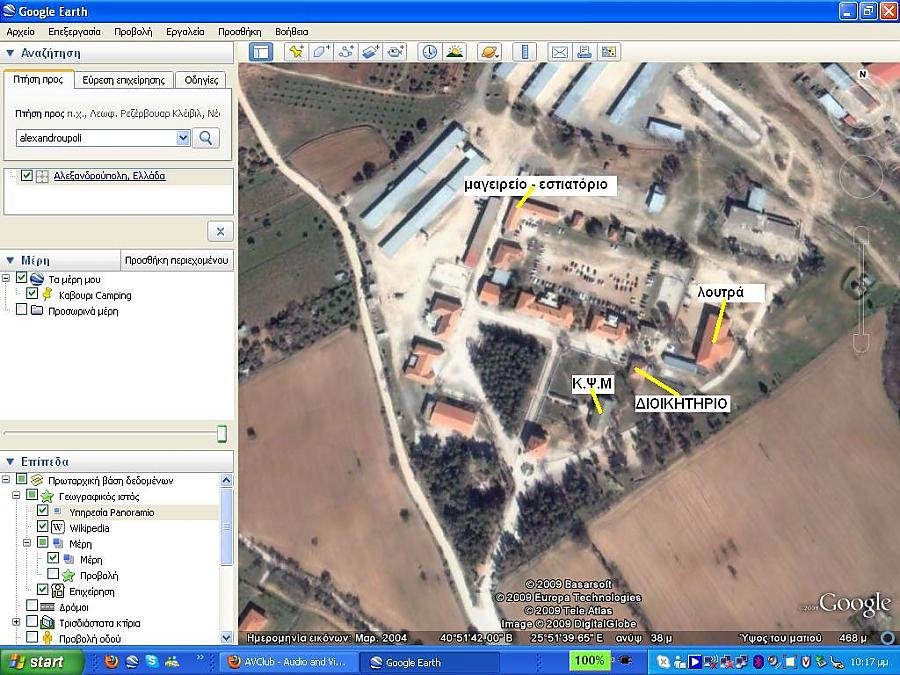900x675 pixels.
Task: Toggle the sunlight display icon
Action: coord(455,52)
